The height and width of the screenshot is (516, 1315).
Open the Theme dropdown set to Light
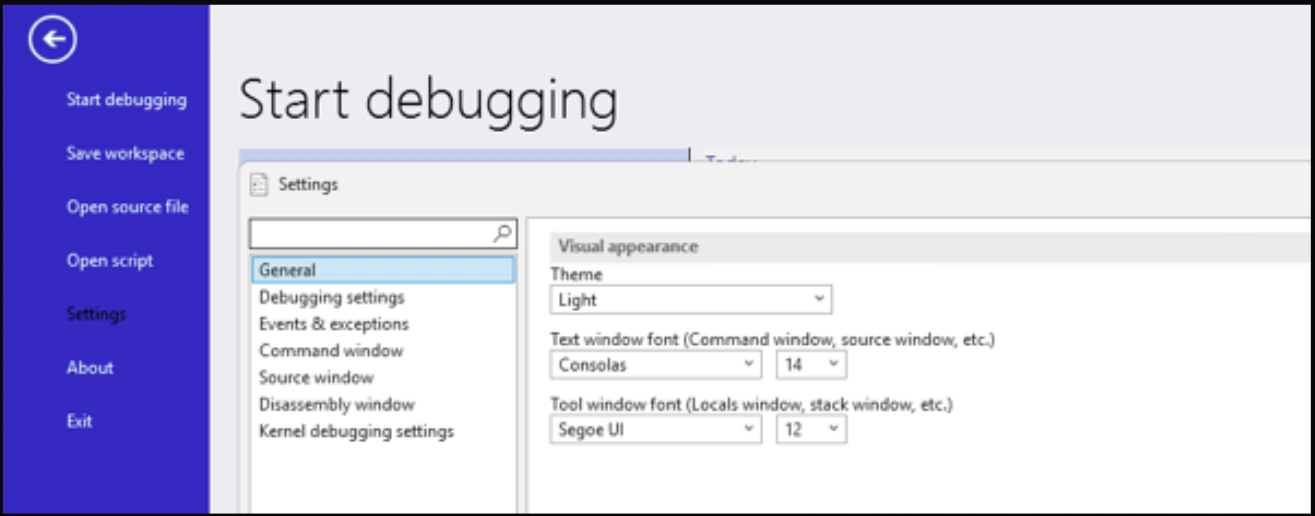(x=690, y=299)
